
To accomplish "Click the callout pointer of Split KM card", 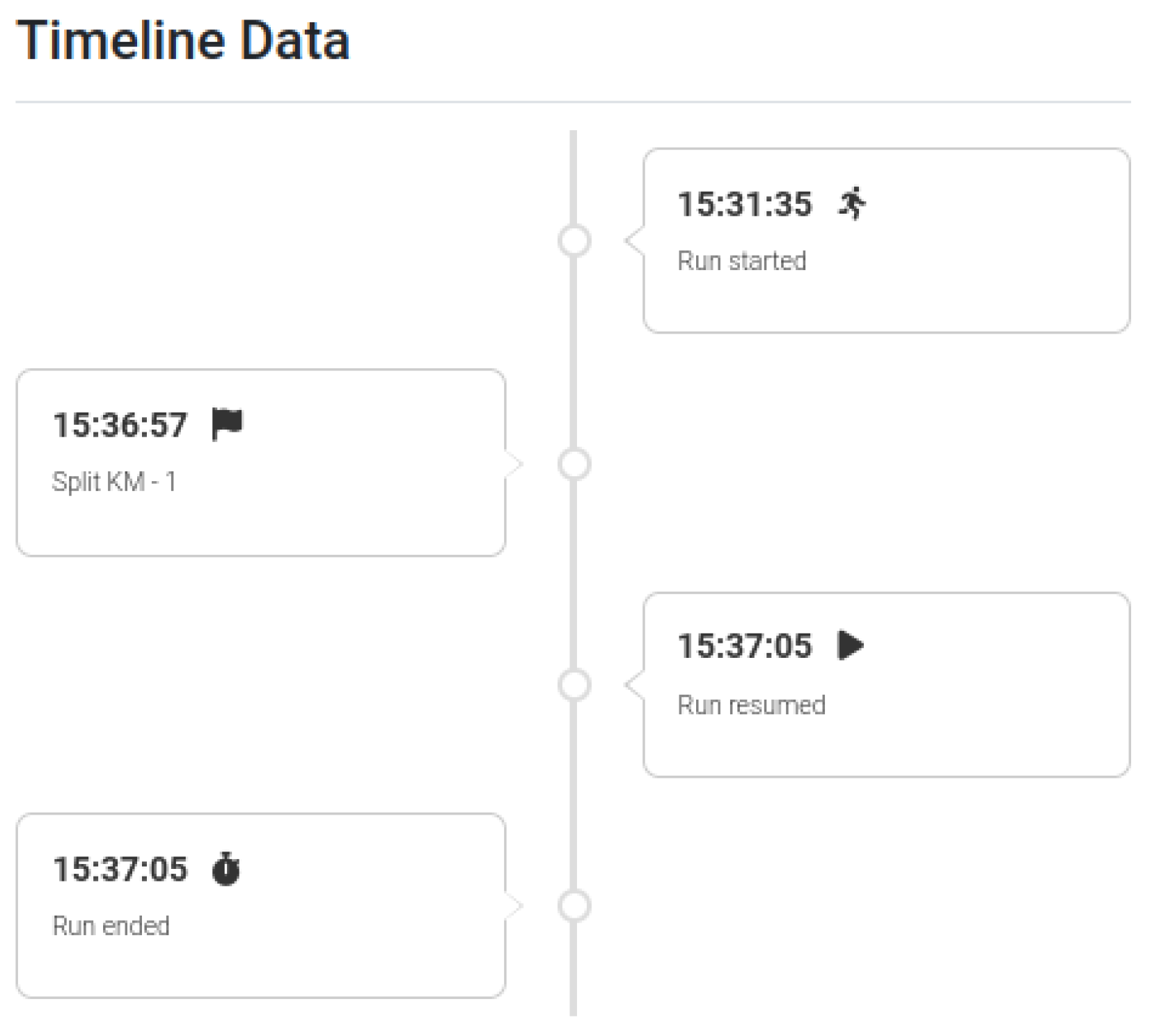I will (x=513, y=464).
